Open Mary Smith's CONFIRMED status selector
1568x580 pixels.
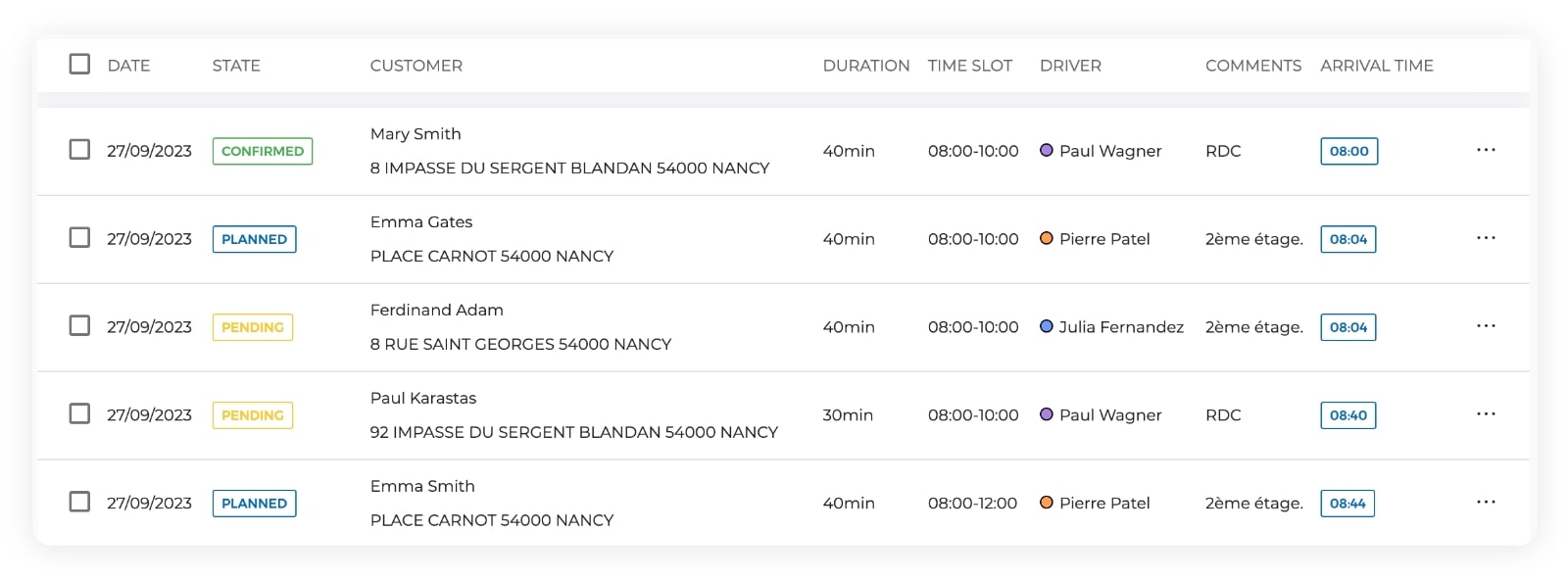[262, 151]
